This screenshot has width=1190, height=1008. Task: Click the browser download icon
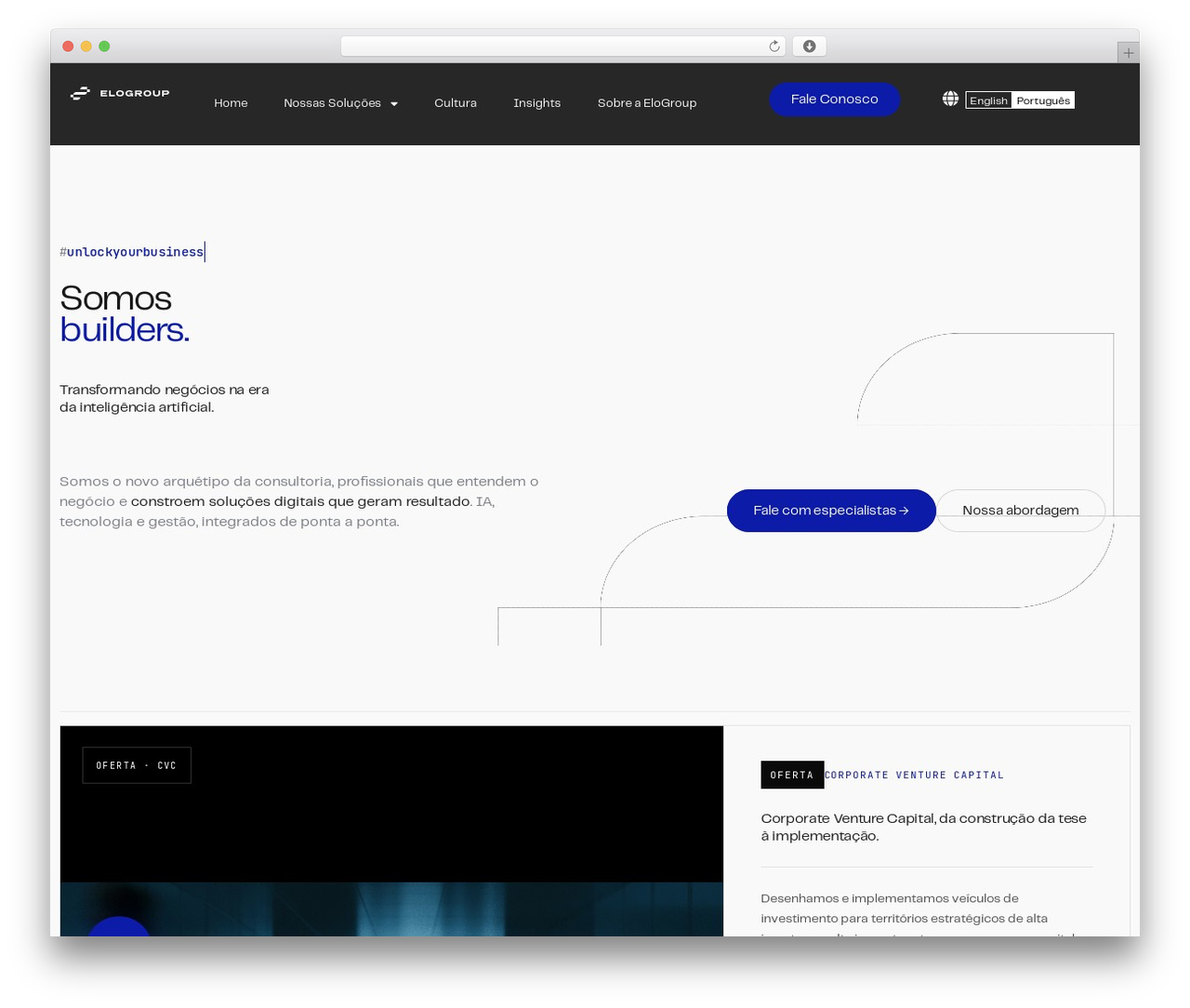click(x=810, y=46)
